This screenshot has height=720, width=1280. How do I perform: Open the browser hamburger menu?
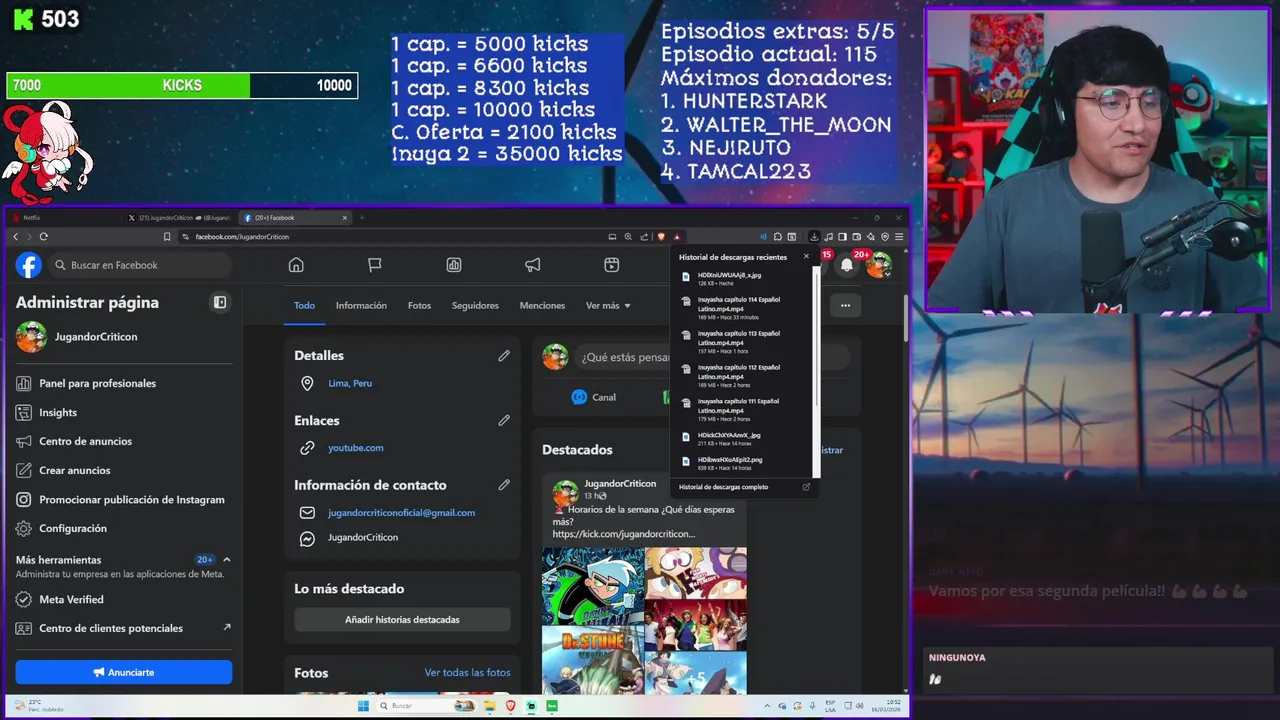899,237
